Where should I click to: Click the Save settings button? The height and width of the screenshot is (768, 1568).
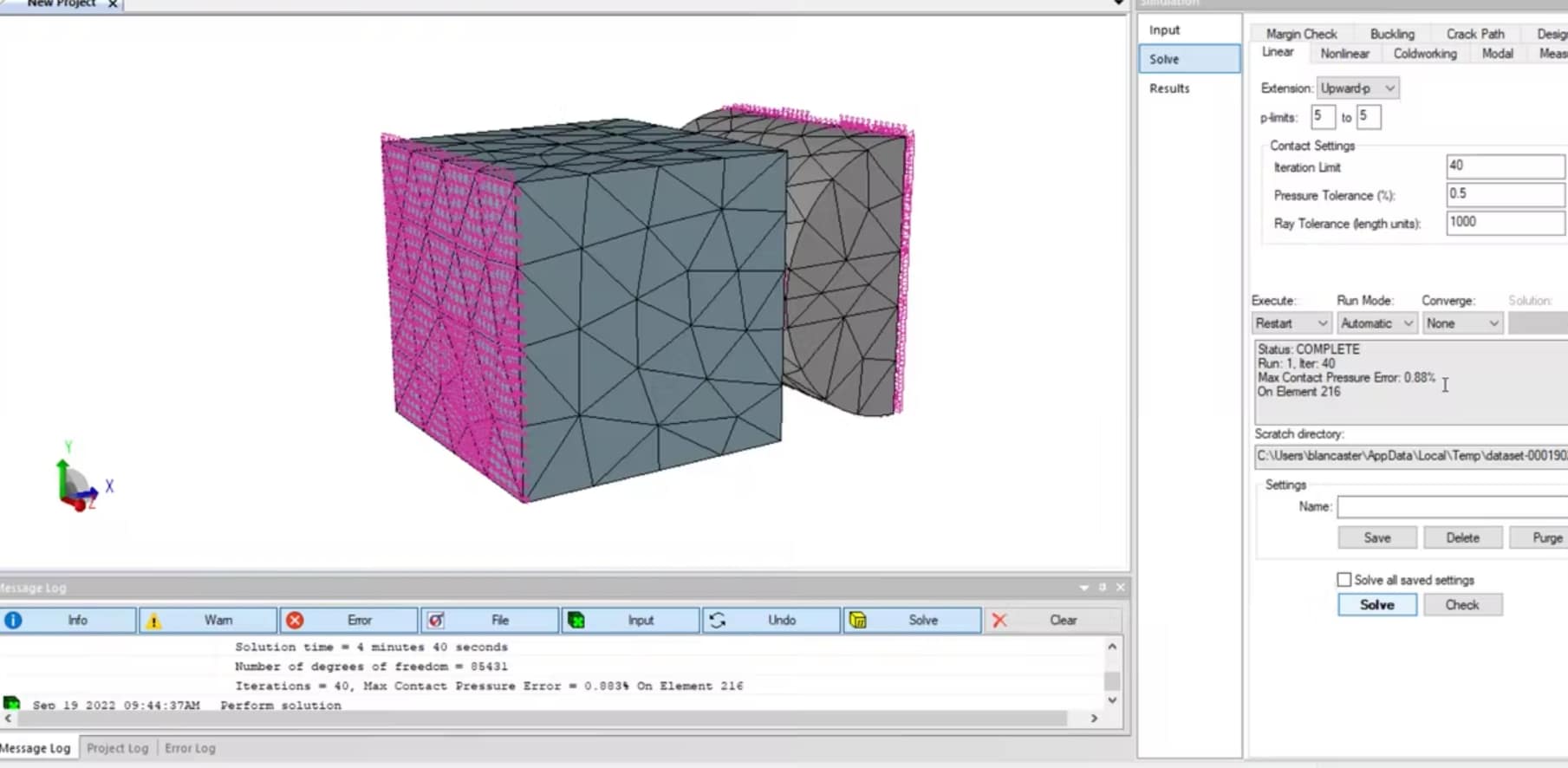point(1376,538)
